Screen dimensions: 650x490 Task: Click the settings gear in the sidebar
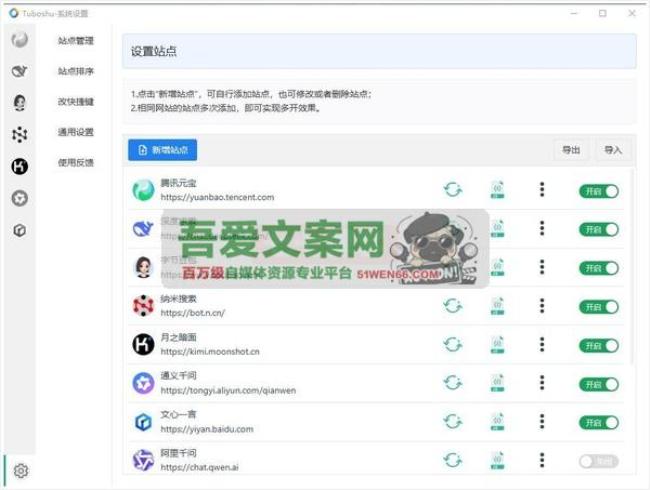[21, 471]
